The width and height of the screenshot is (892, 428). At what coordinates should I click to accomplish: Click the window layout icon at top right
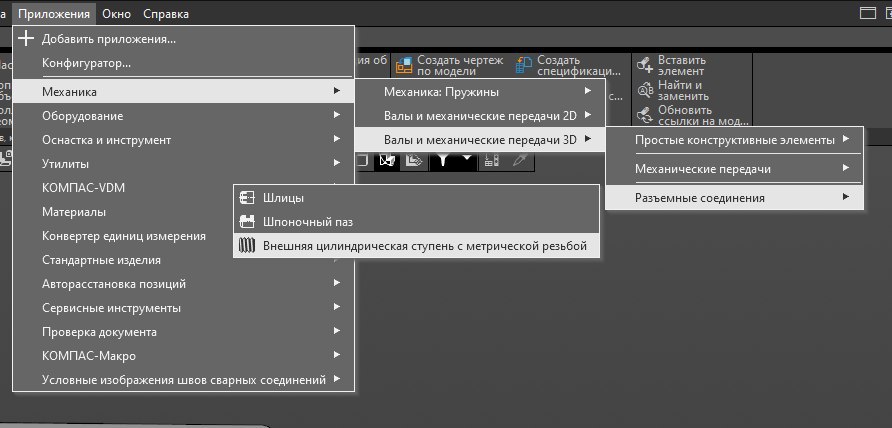pos(868,14)
